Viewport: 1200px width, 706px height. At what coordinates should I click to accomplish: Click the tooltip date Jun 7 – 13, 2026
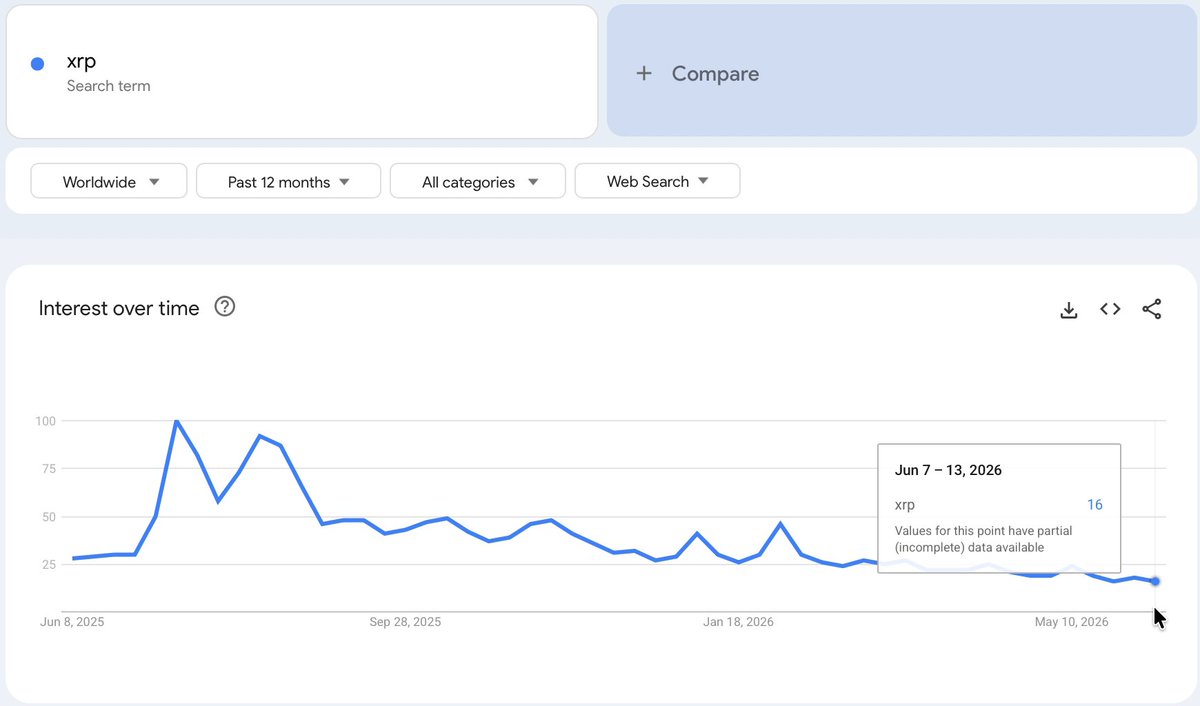(948, 470)
